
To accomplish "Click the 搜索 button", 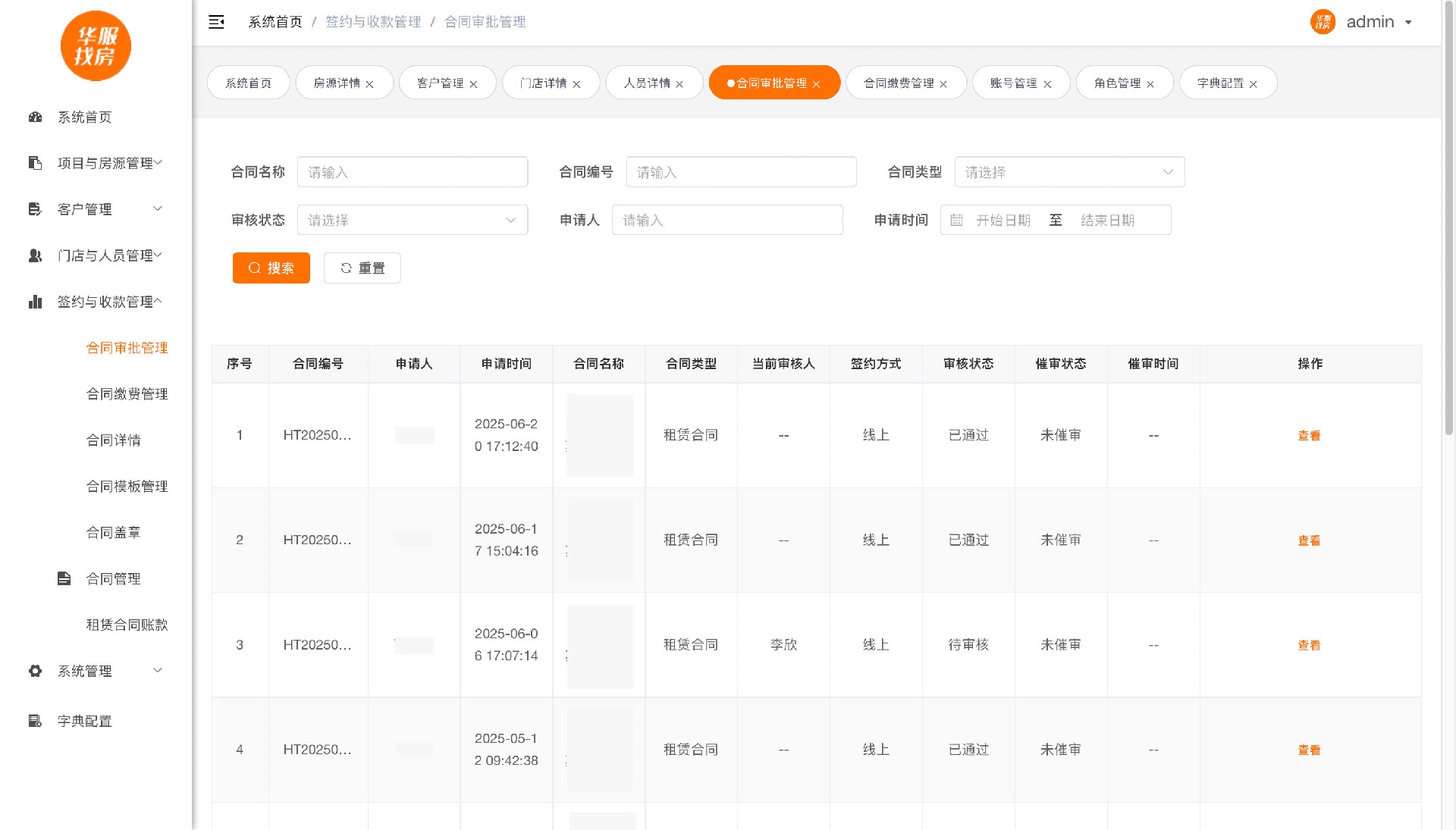I will coord(271,268).
